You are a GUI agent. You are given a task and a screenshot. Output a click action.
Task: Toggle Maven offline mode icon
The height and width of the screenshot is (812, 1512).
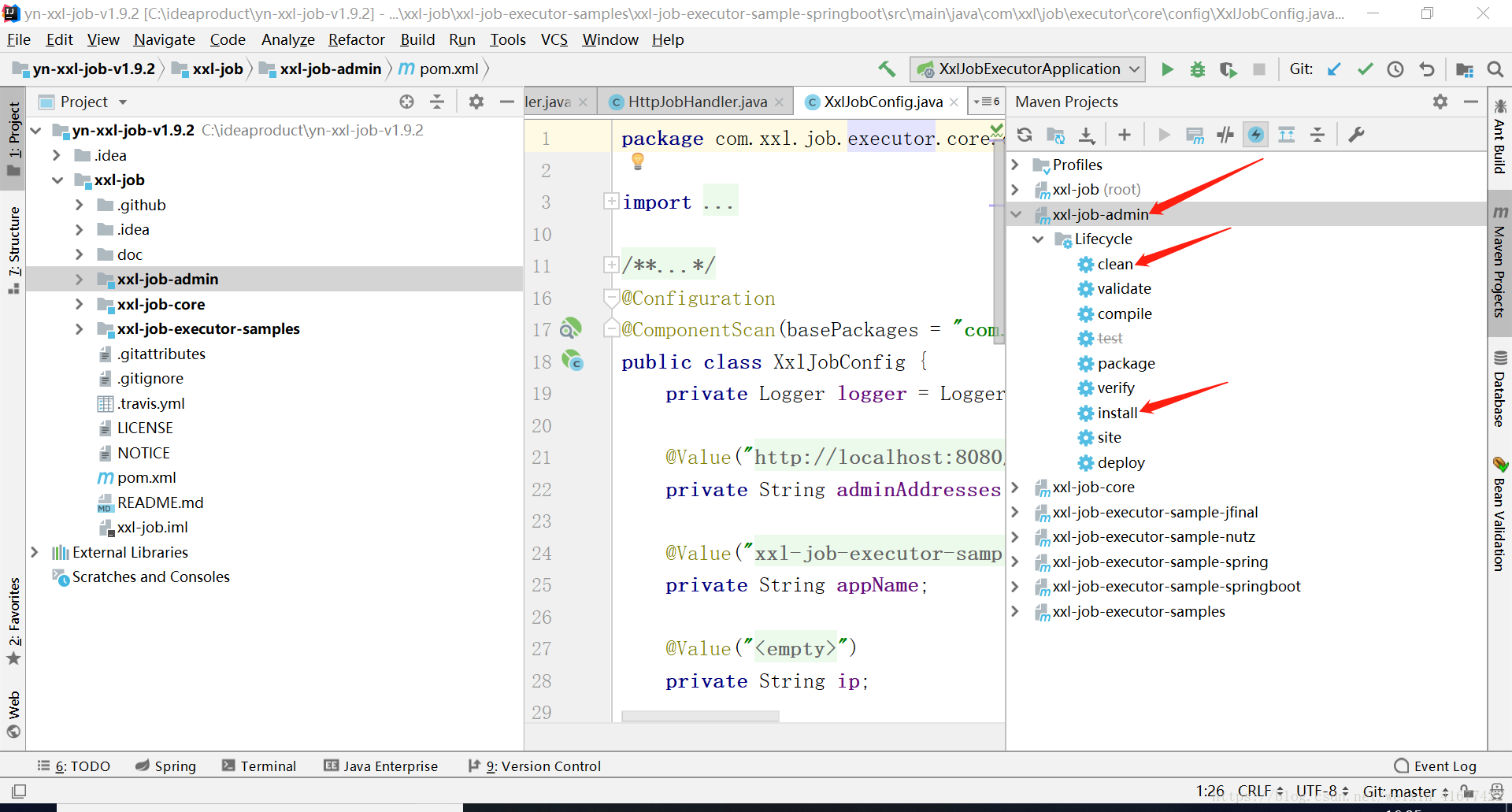(1225, 135)
